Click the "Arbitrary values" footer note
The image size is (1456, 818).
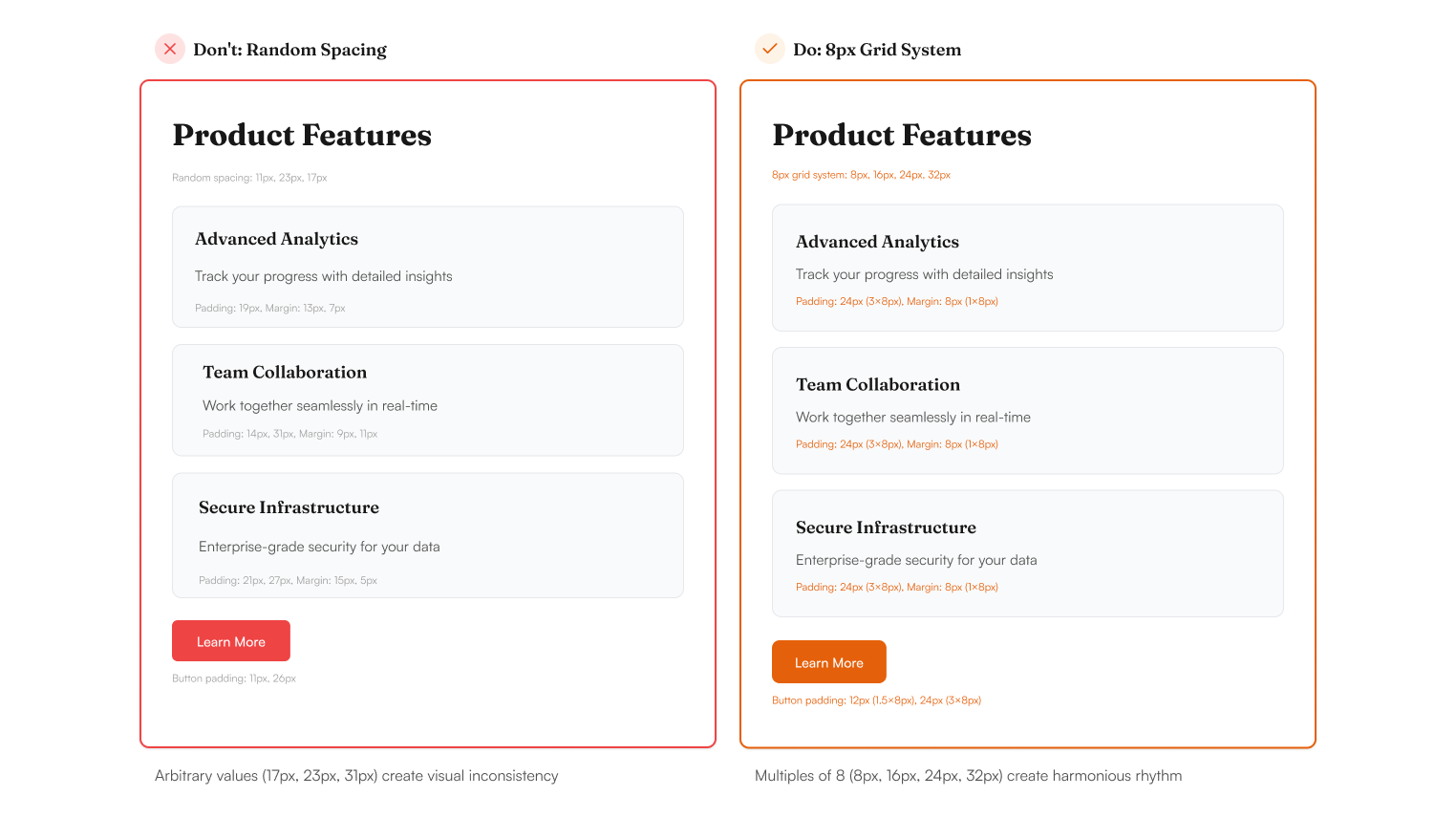click(x=356, y=776)
